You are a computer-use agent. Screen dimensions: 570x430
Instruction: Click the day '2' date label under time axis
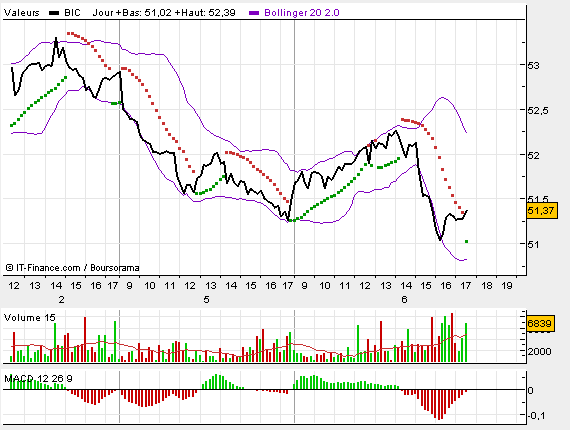pos(61,300)
